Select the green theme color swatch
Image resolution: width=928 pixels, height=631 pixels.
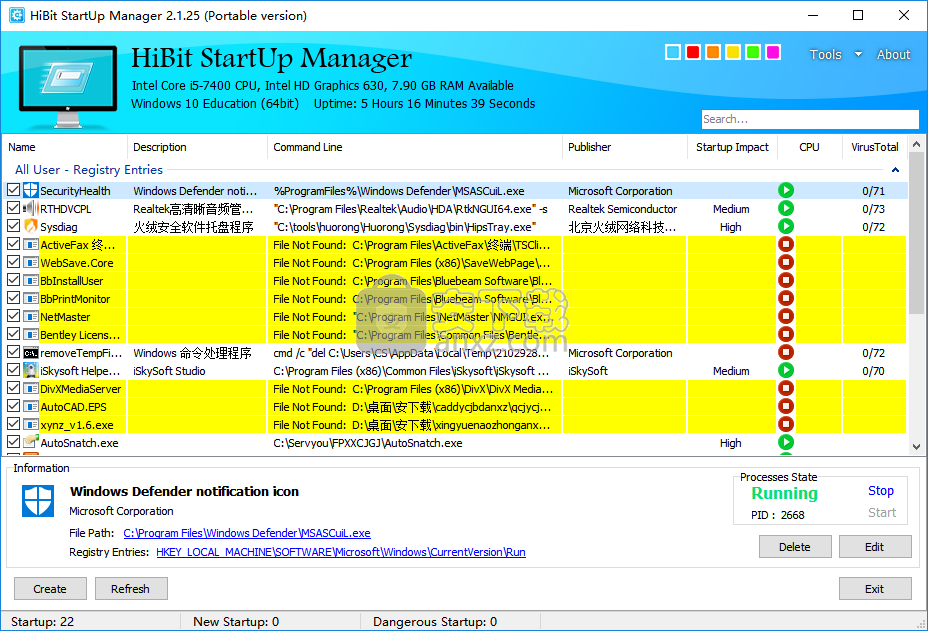click(x=753, y=52)
